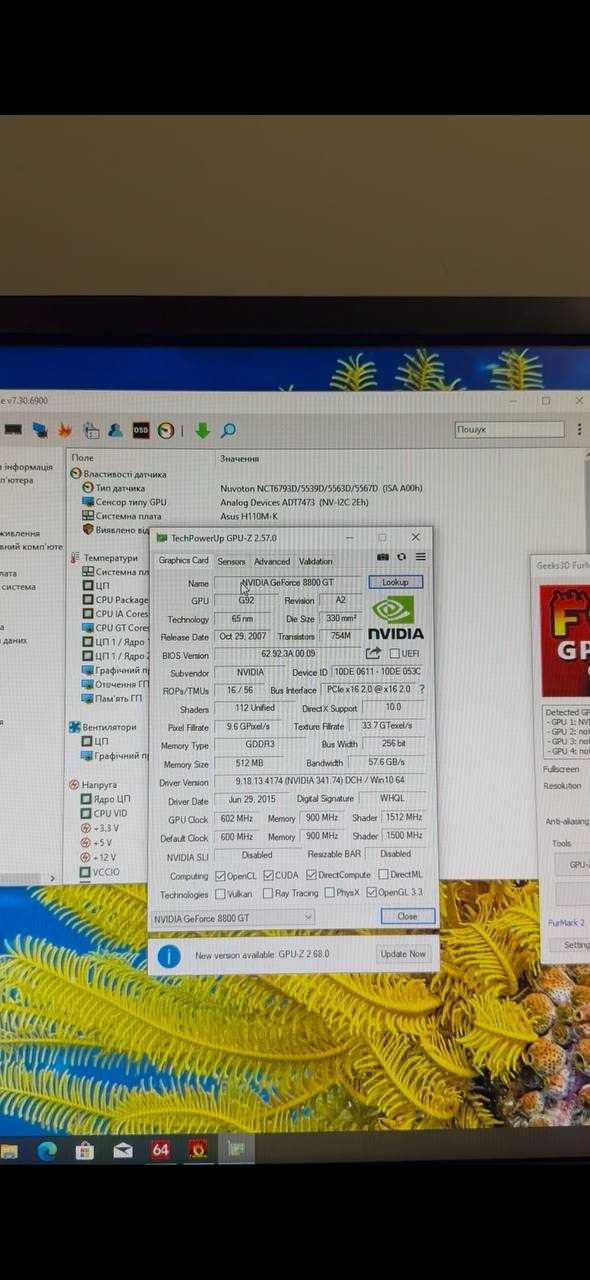590x1280 pixels.
Task: Click the AIDA64 flame stress test icon
Action: [x=65, y=430]
